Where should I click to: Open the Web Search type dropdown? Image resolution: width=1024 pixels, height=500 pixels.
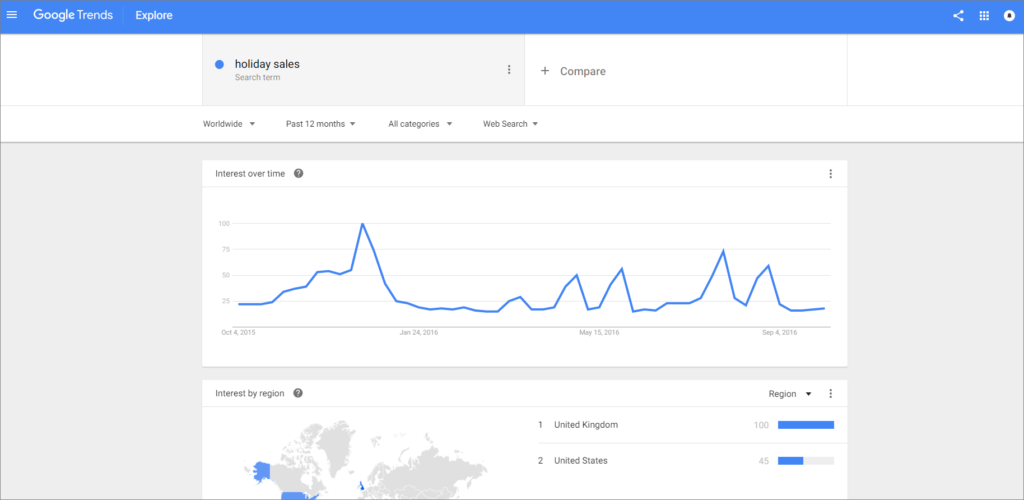(510, 124)
